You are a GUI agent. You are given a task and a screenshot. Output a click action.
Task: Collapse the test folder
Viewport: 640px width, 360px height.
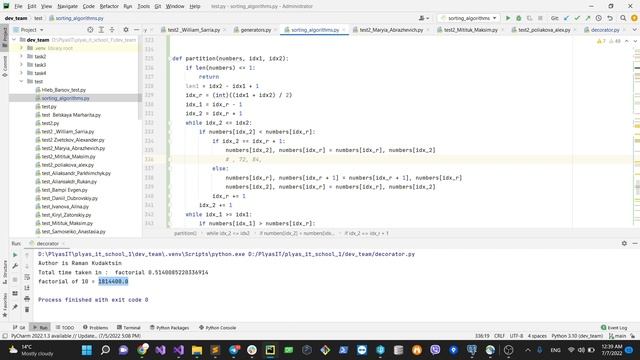pos(21,81)
